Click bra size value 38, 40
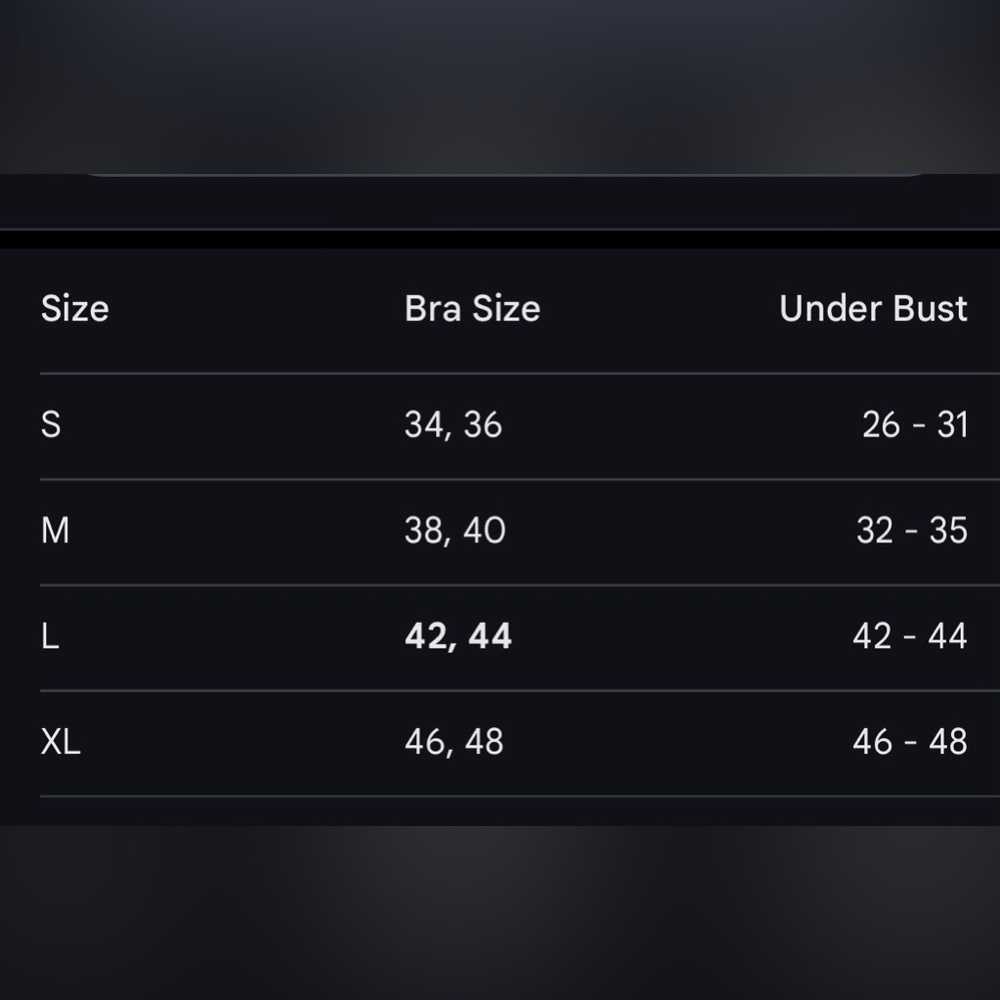Image resolution: width=1000 pixels, height=1000 pixels. point(455,531)
